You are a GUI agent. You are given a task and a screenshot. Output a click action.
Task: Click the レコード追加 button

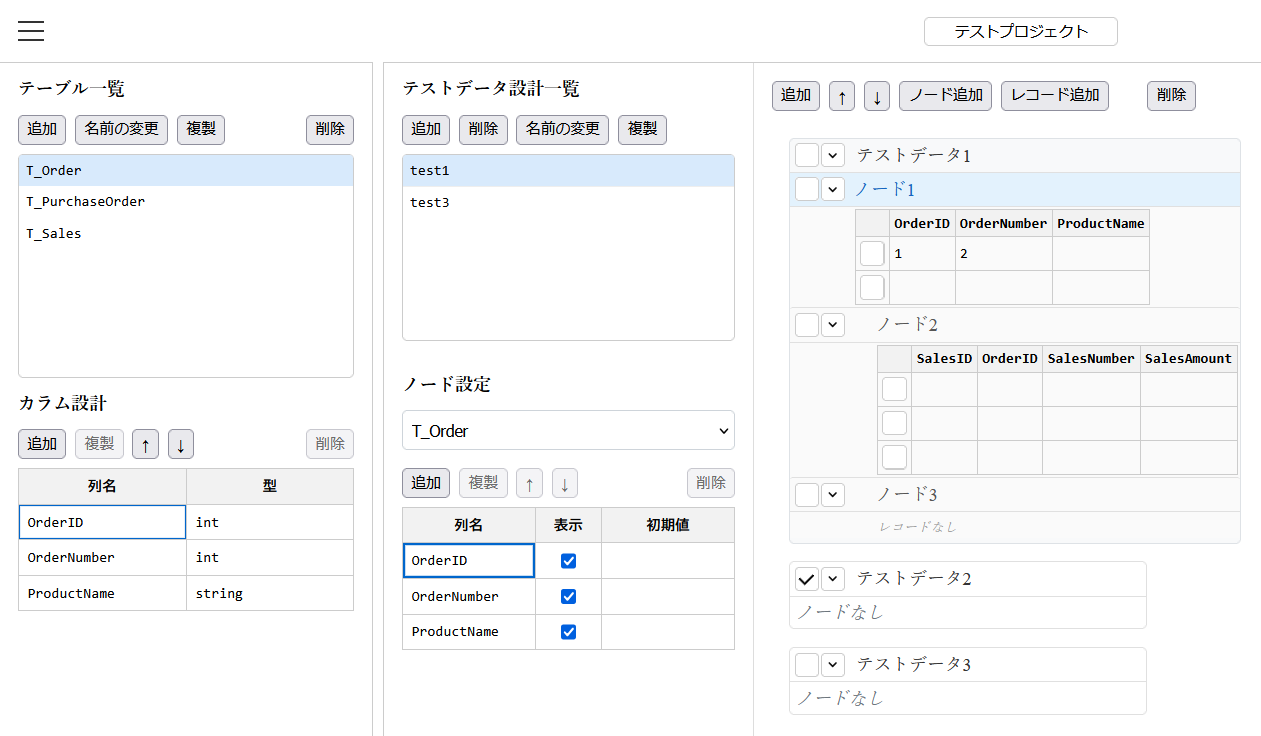pos(1055,96)
